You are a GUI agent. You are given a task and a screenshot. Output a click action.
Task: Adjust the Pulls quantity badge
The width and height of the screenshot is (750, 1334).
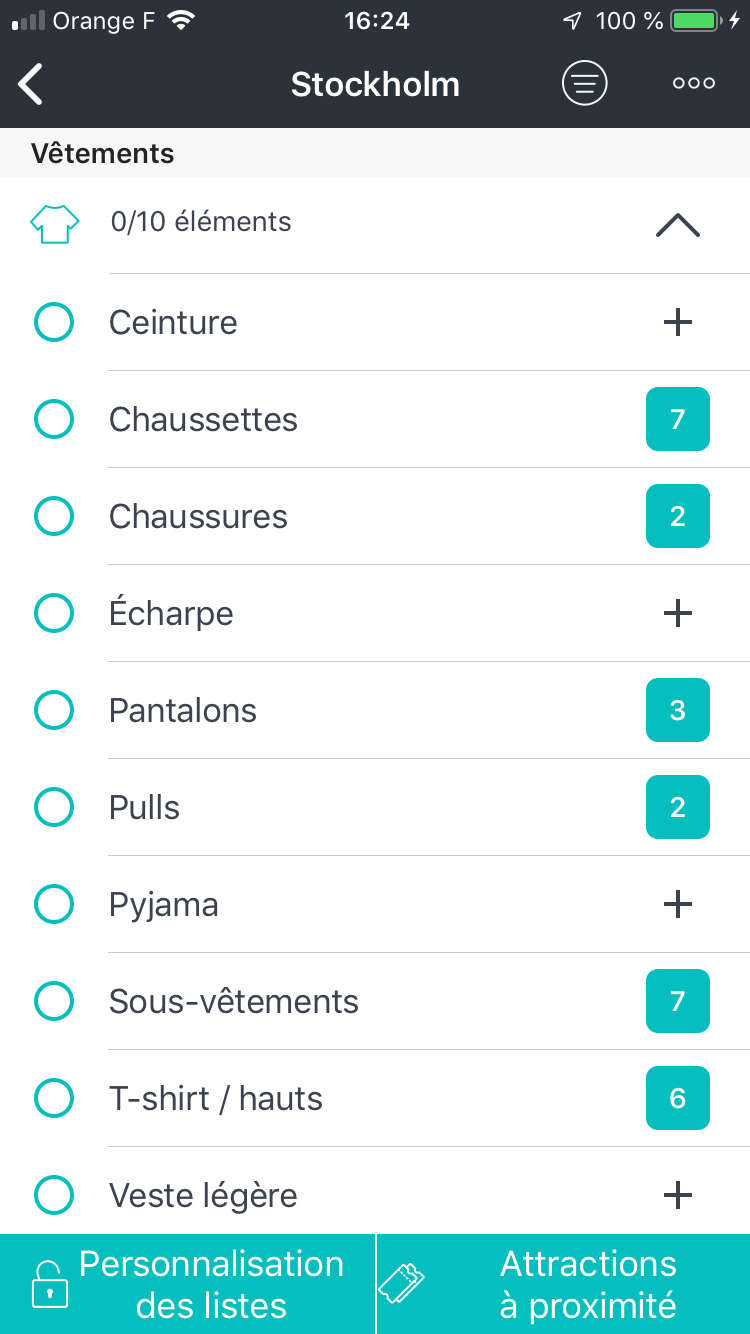tap(678, 807)
